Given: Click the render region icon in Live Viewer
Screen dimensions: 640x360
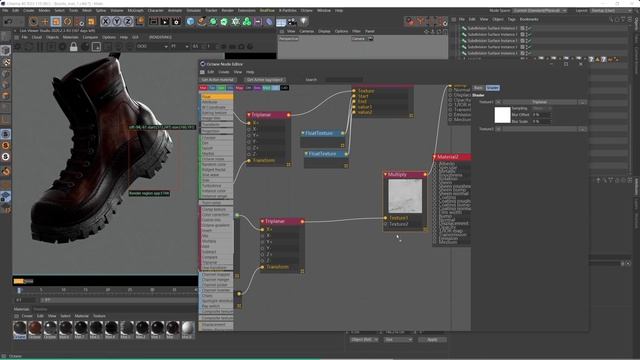Looking at the screenshot, I should (x=96, y=47).
